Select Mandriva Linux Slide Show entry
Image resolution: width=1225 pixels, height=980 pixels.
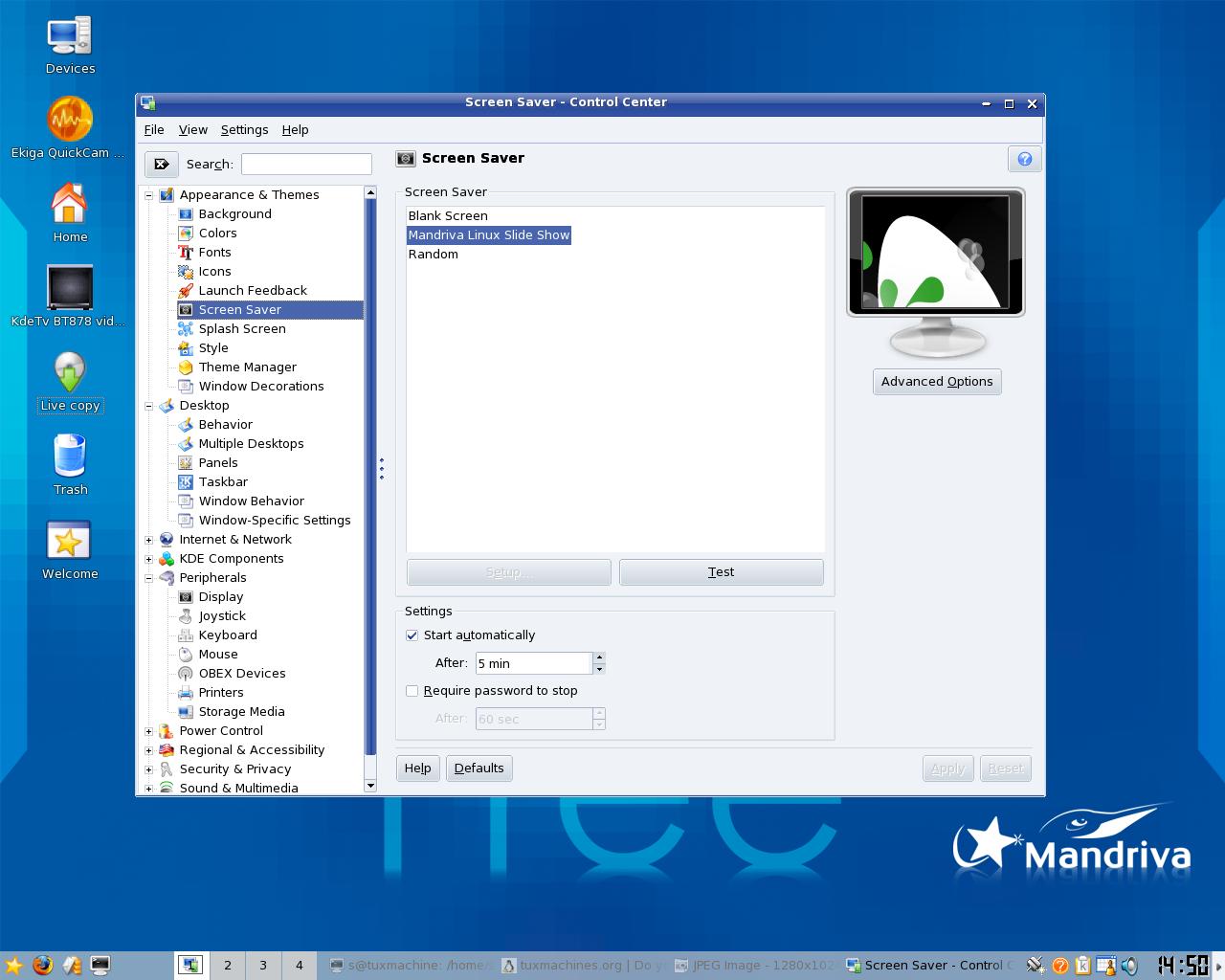(x=489, y=234)
